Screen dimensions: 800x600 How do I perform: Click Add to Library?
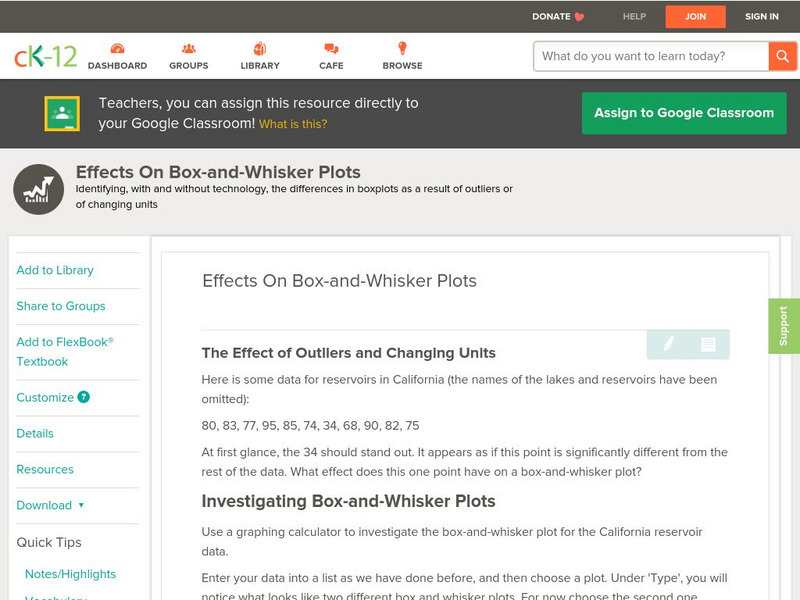pyautogui.click(x=55, y=270)
